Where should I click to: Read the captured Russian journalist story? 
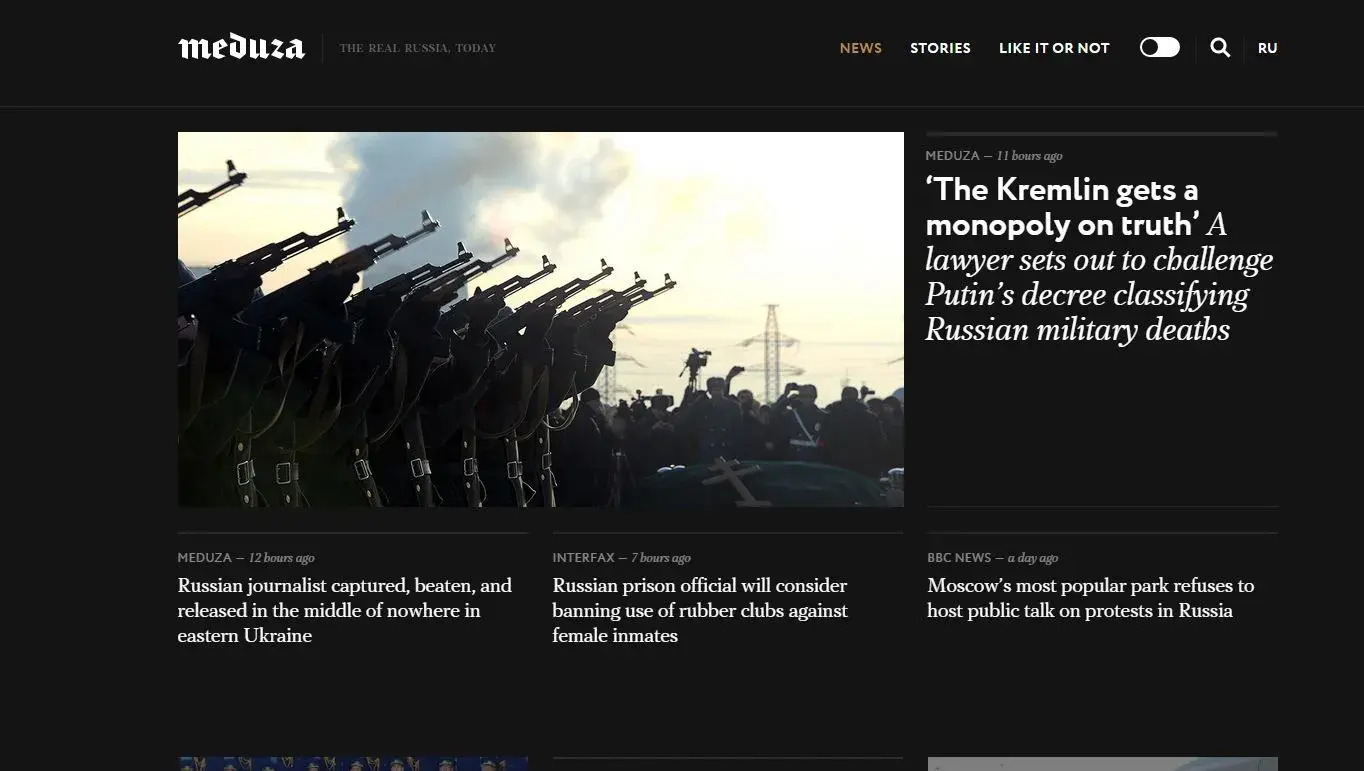click(x=344, y=610)
